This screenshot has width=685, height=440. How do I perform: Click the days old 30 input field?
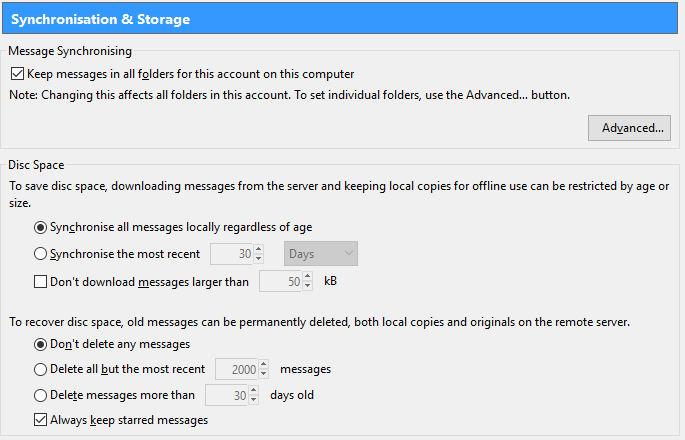pyautogui.click(x=226, y=395)
